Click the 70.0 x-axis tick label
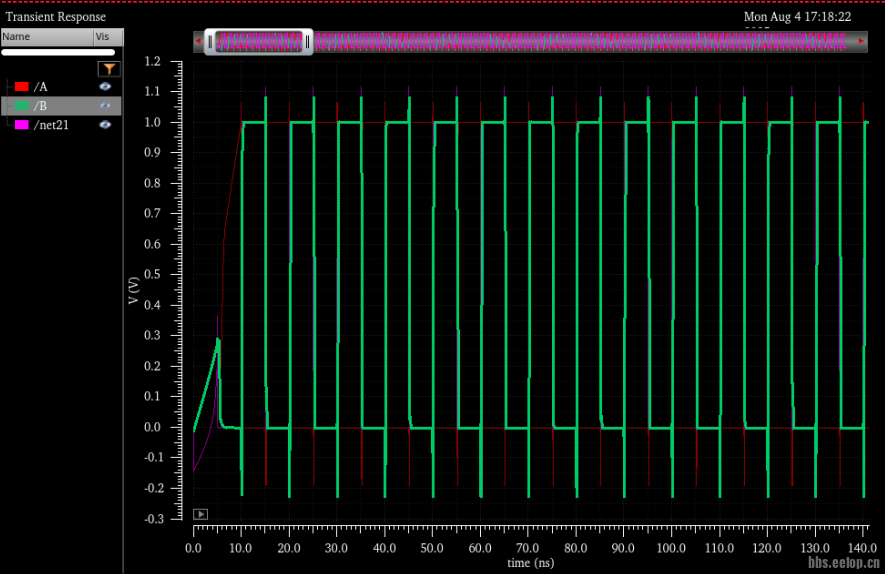The height and width of the screenshot is (574, 885). pos(527,548)
